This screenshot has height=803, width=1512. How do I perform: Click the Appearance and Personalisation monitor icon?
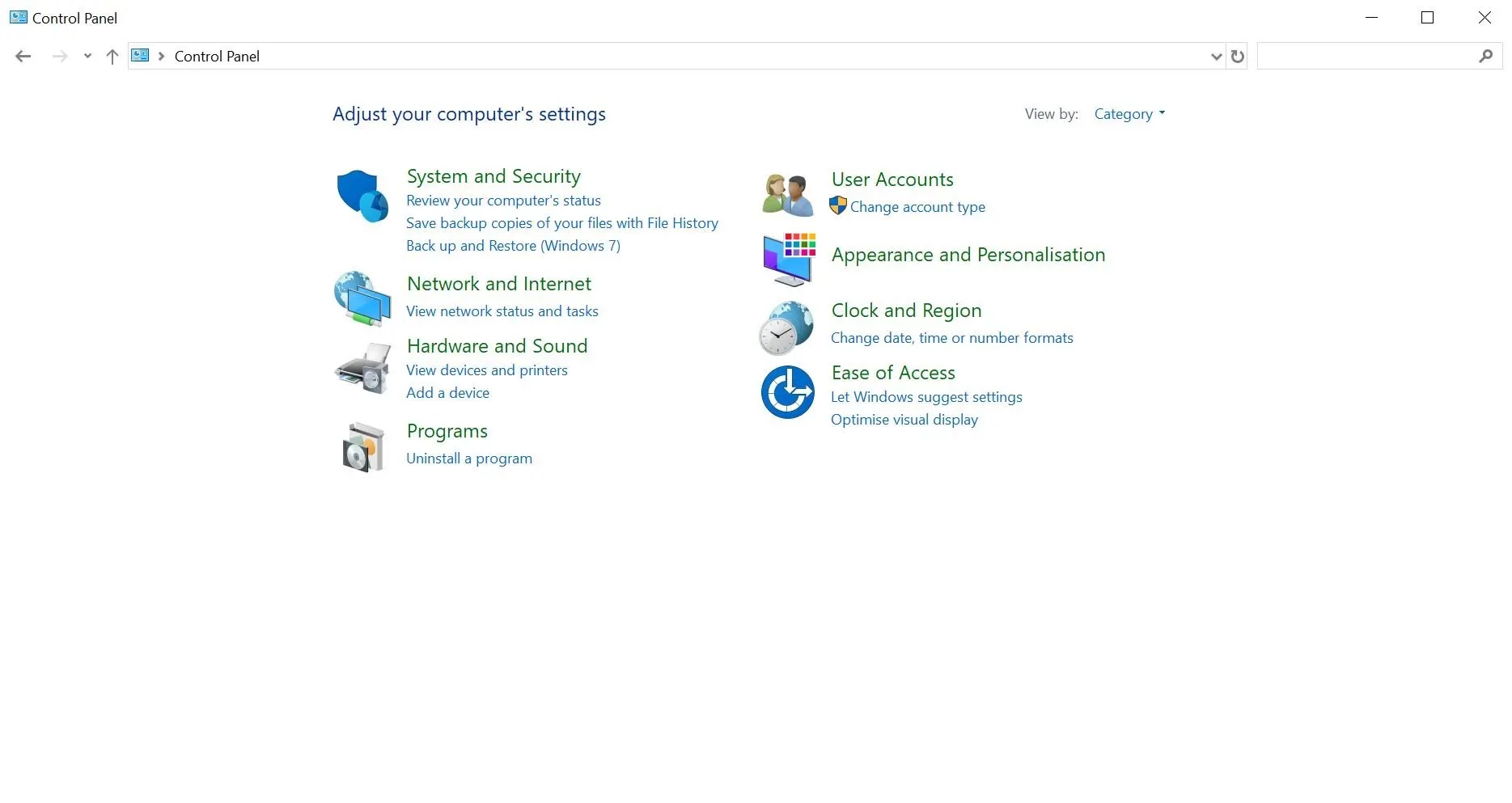pos(789,260)
